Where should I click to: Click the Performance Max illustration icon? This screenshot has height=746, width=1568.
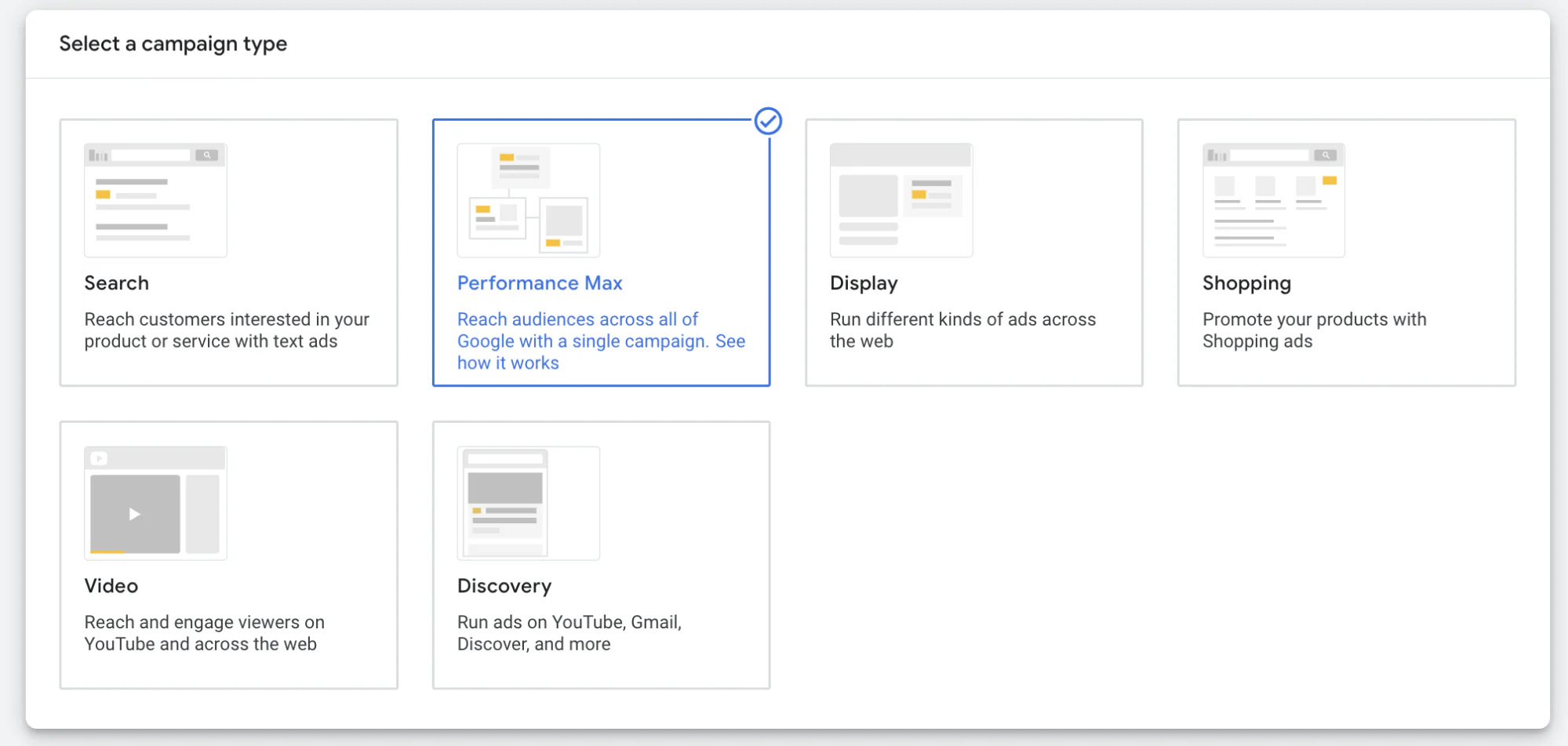(x=529, y=200)
